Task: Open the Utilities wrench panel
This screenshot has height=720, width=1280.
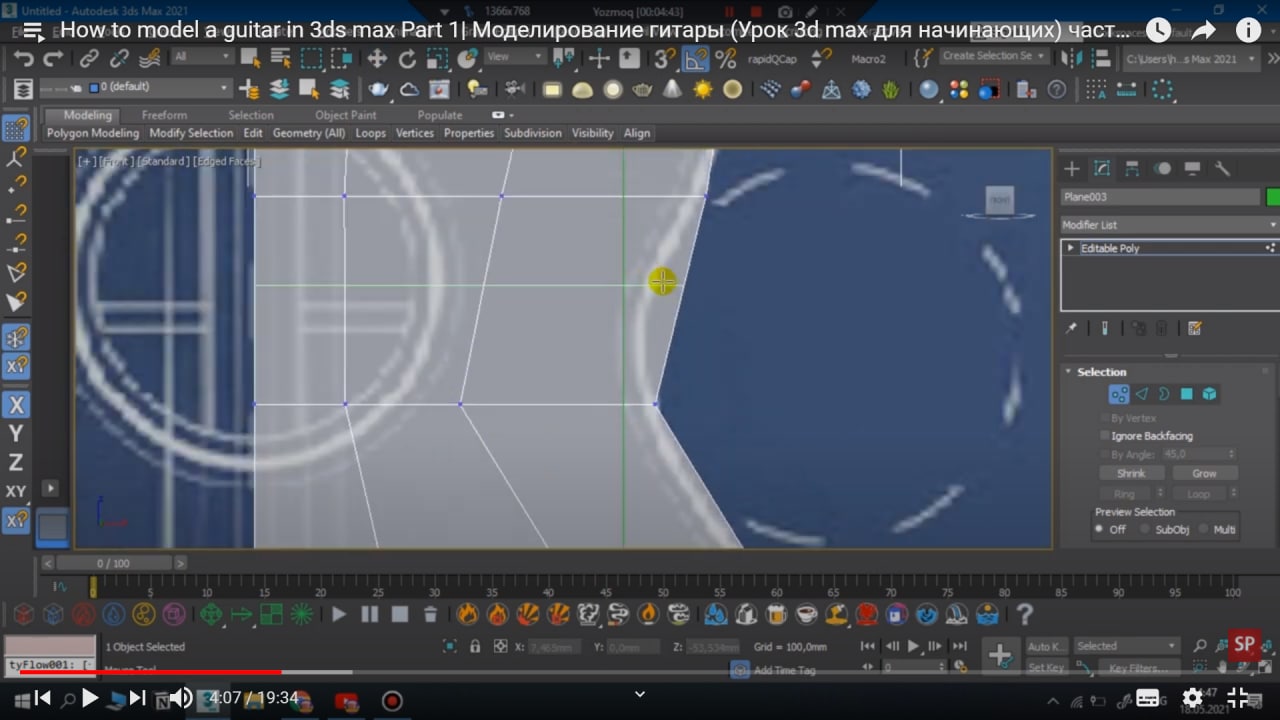Action: point(1222,168)
